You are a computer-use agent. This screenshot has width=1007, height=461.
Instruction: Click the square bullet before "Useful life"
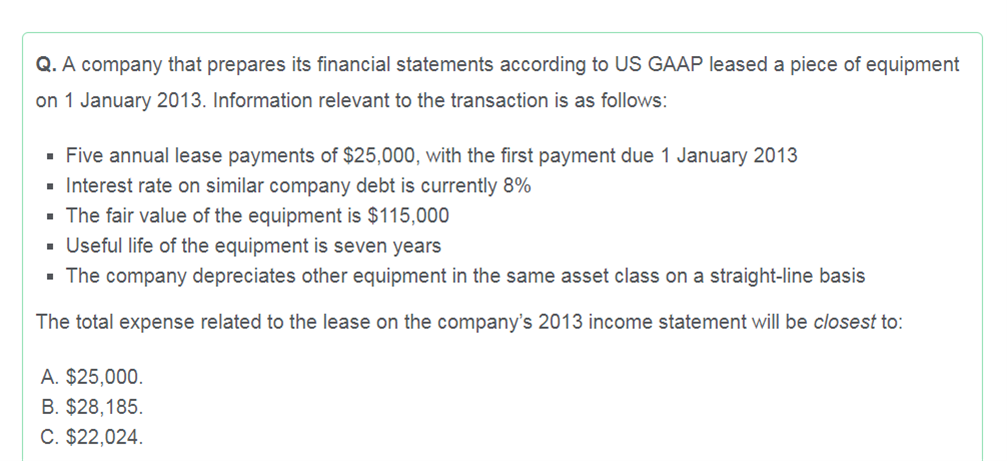[50, 247]
